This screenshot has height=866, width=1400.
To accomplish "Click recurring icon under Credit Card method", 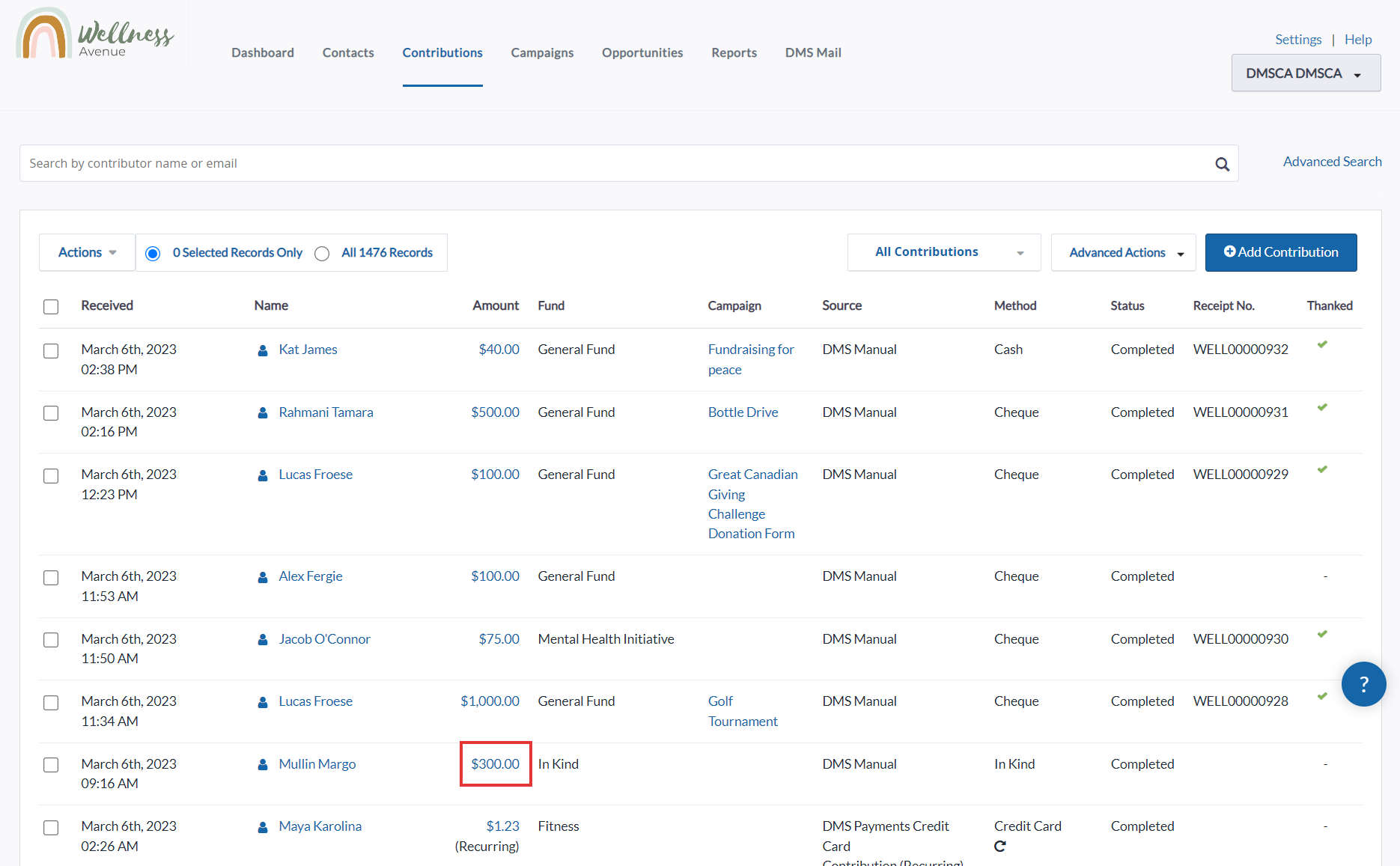I will (x=1000, y=847).
